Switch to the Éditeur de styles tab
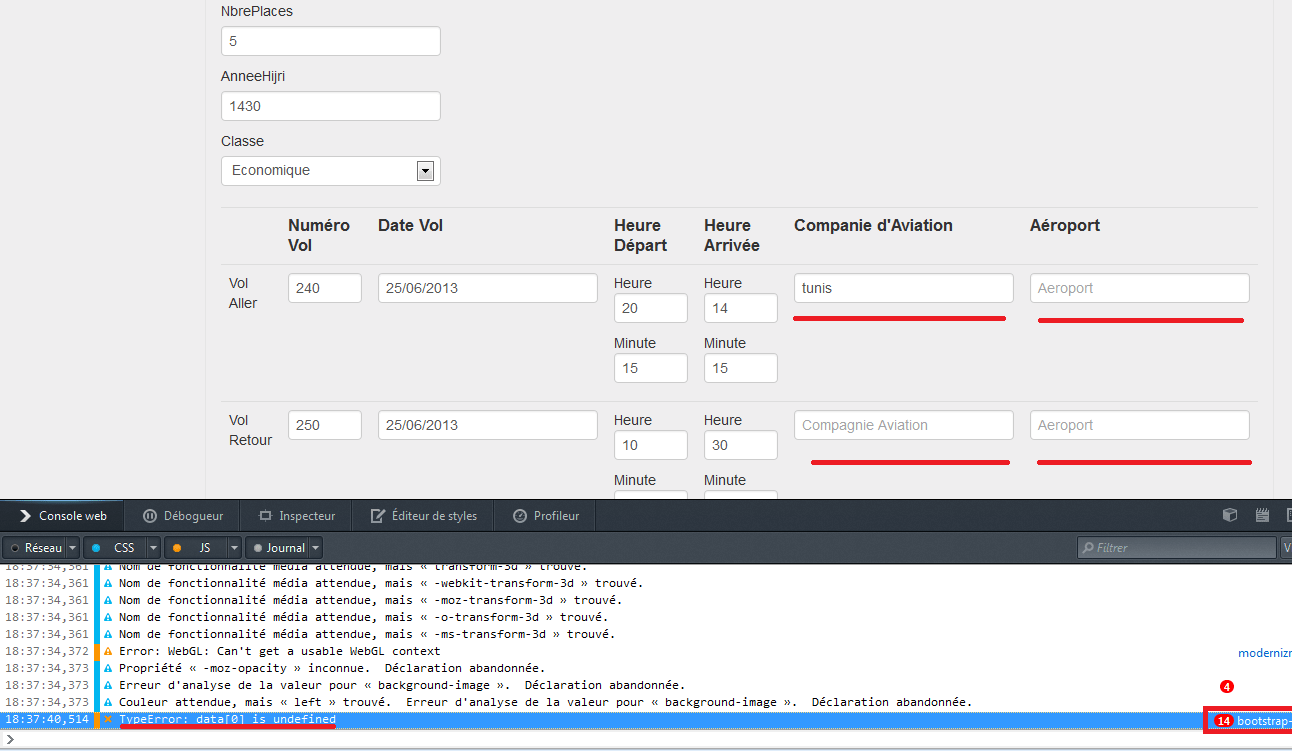This screenshot has width=1292, height=751. (x=423, y=515)
